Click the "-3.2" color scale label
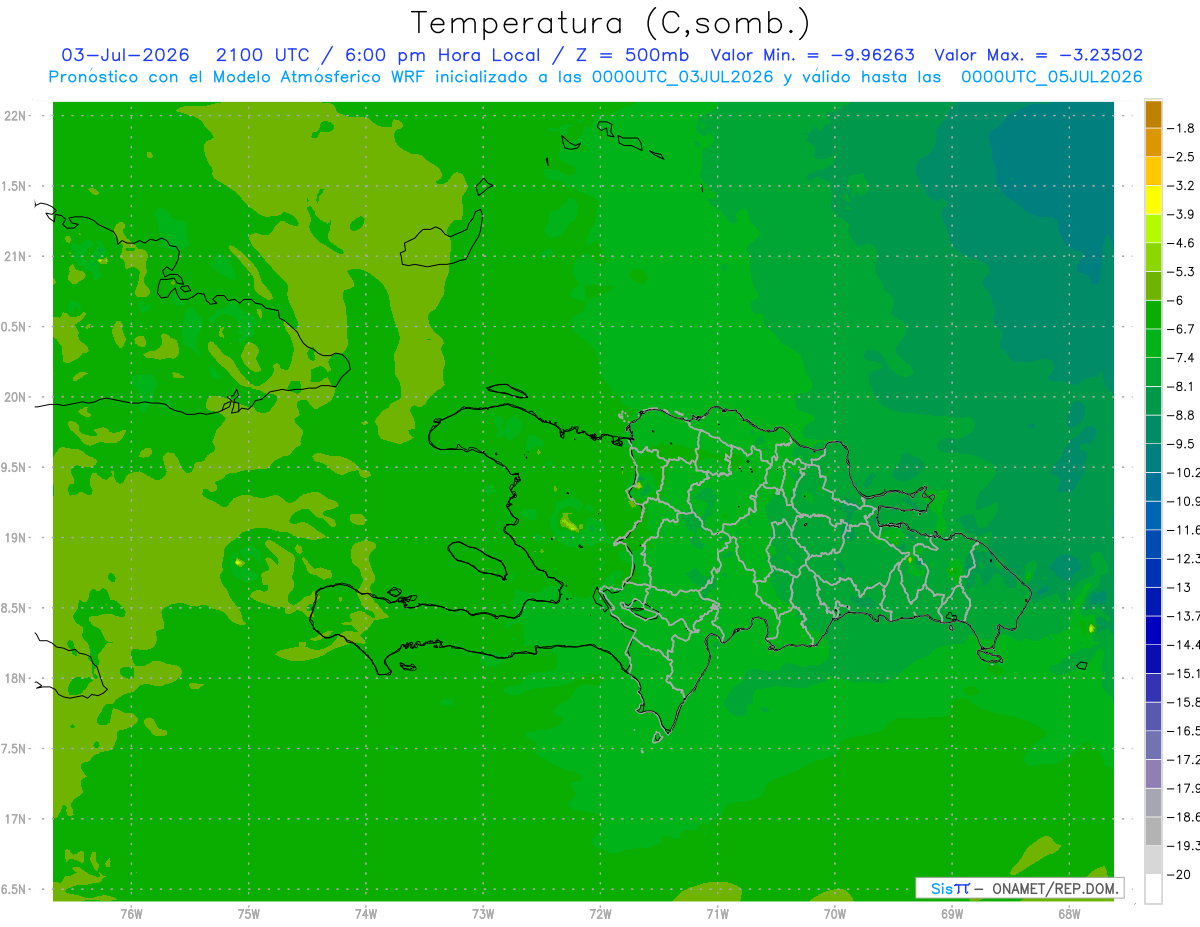1200x927 pixels. (1181, 186)
